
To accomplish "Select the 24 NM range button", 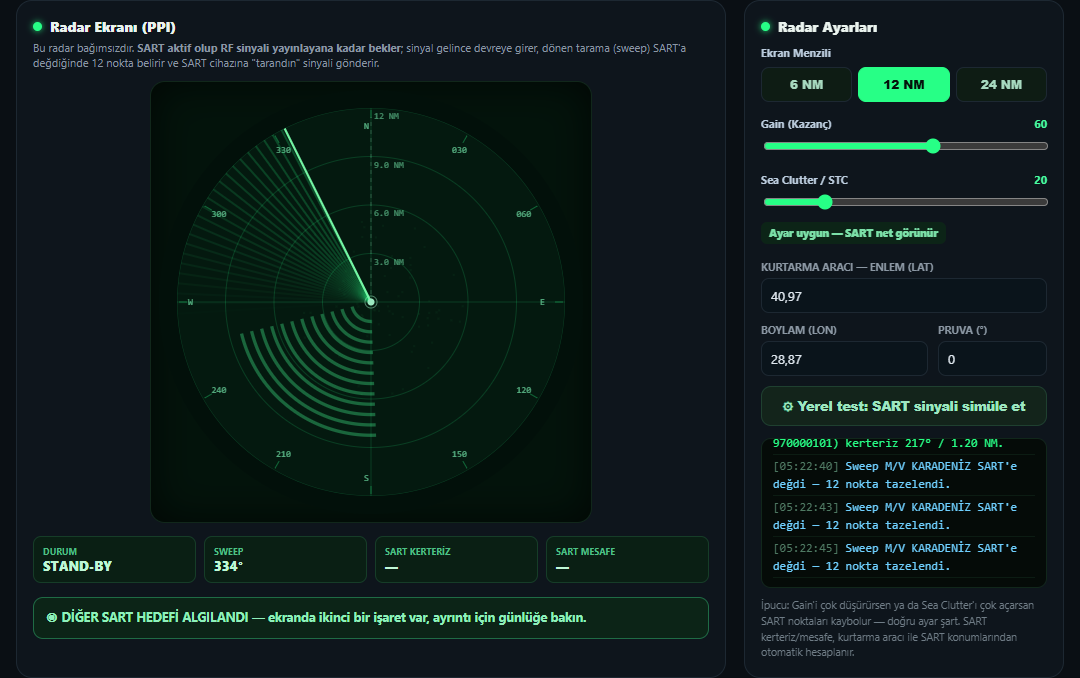I will (x=1001, y=85).
